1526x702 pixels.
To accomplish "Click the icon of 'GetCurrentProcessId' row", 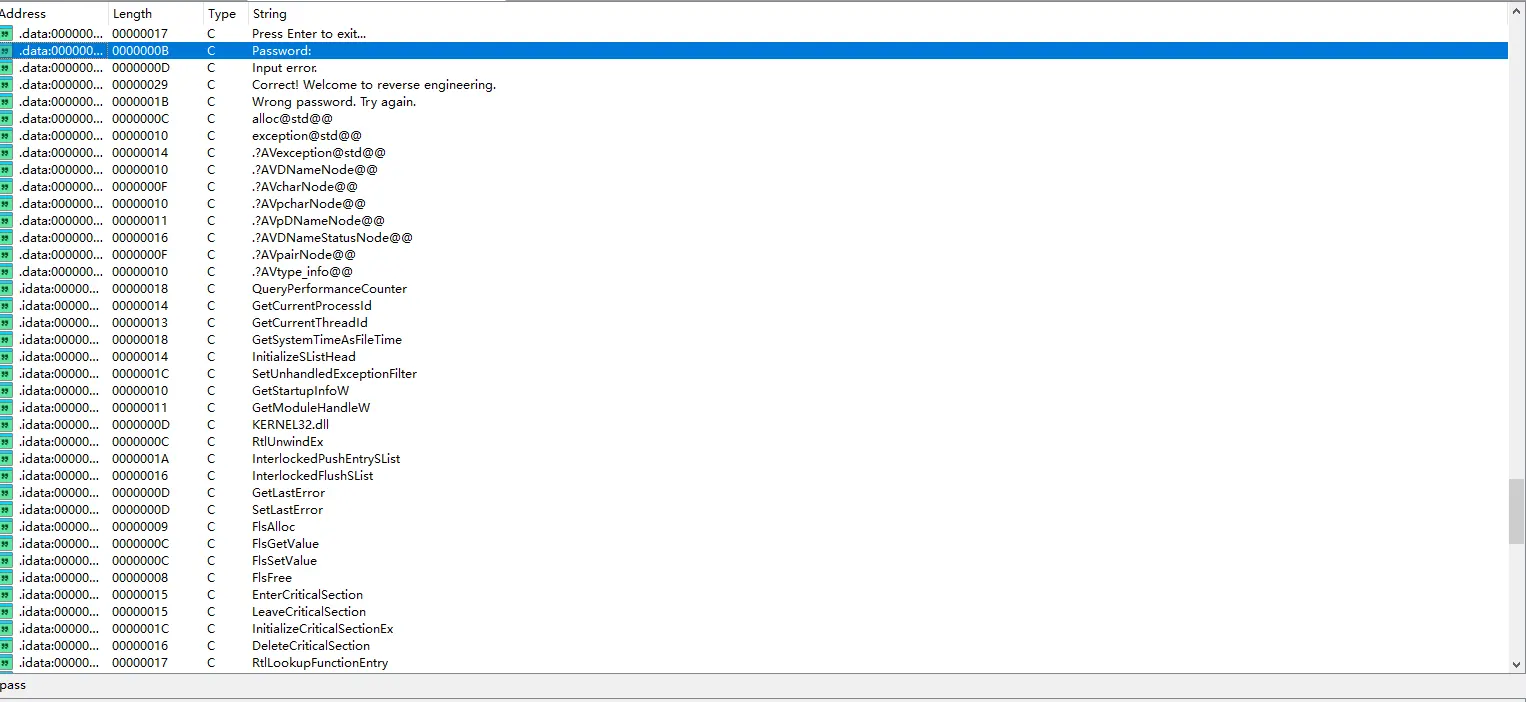I will [6, 306].
